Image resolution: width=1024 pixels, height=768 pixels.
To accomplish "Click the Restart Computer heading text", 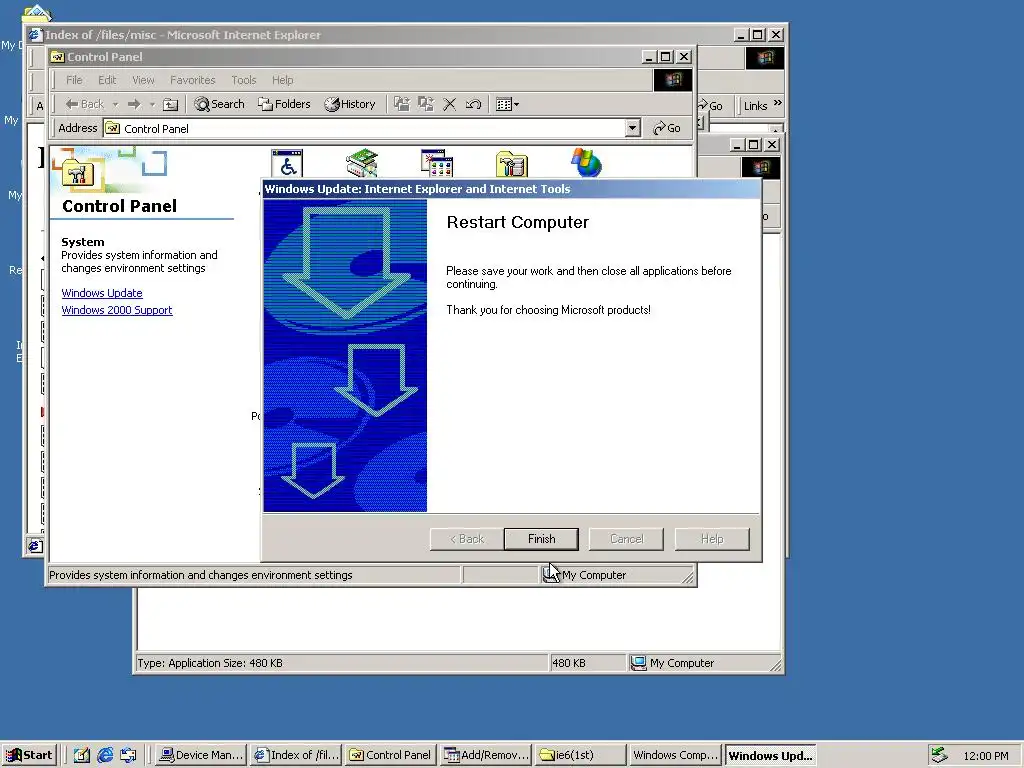I will pyautogui.click(x=517, y=222).
